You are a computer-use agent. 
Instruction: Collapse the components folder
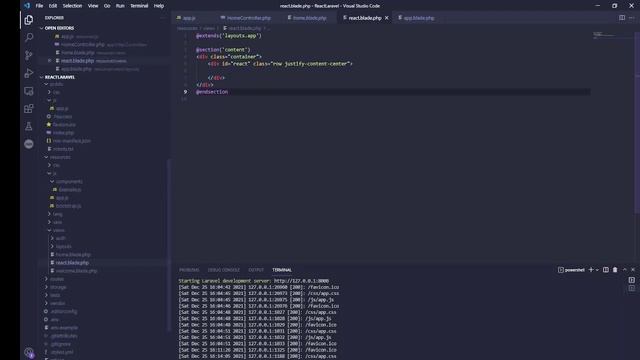[x=69, y=181]
